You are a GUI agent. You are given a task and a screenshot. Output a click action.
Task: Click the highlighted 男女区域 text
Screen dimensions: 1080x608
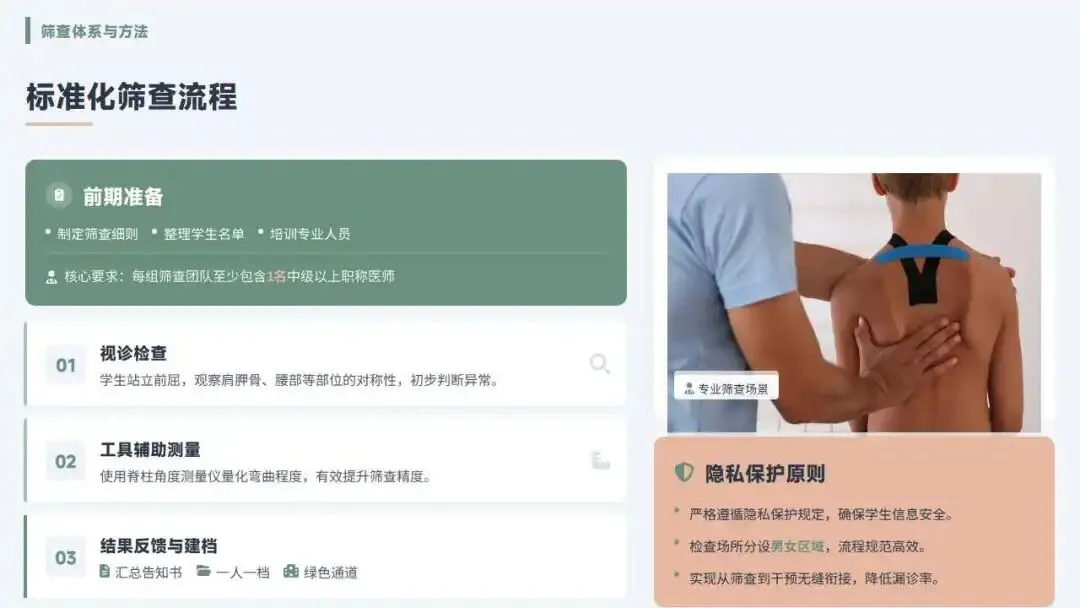click(797, 546)
